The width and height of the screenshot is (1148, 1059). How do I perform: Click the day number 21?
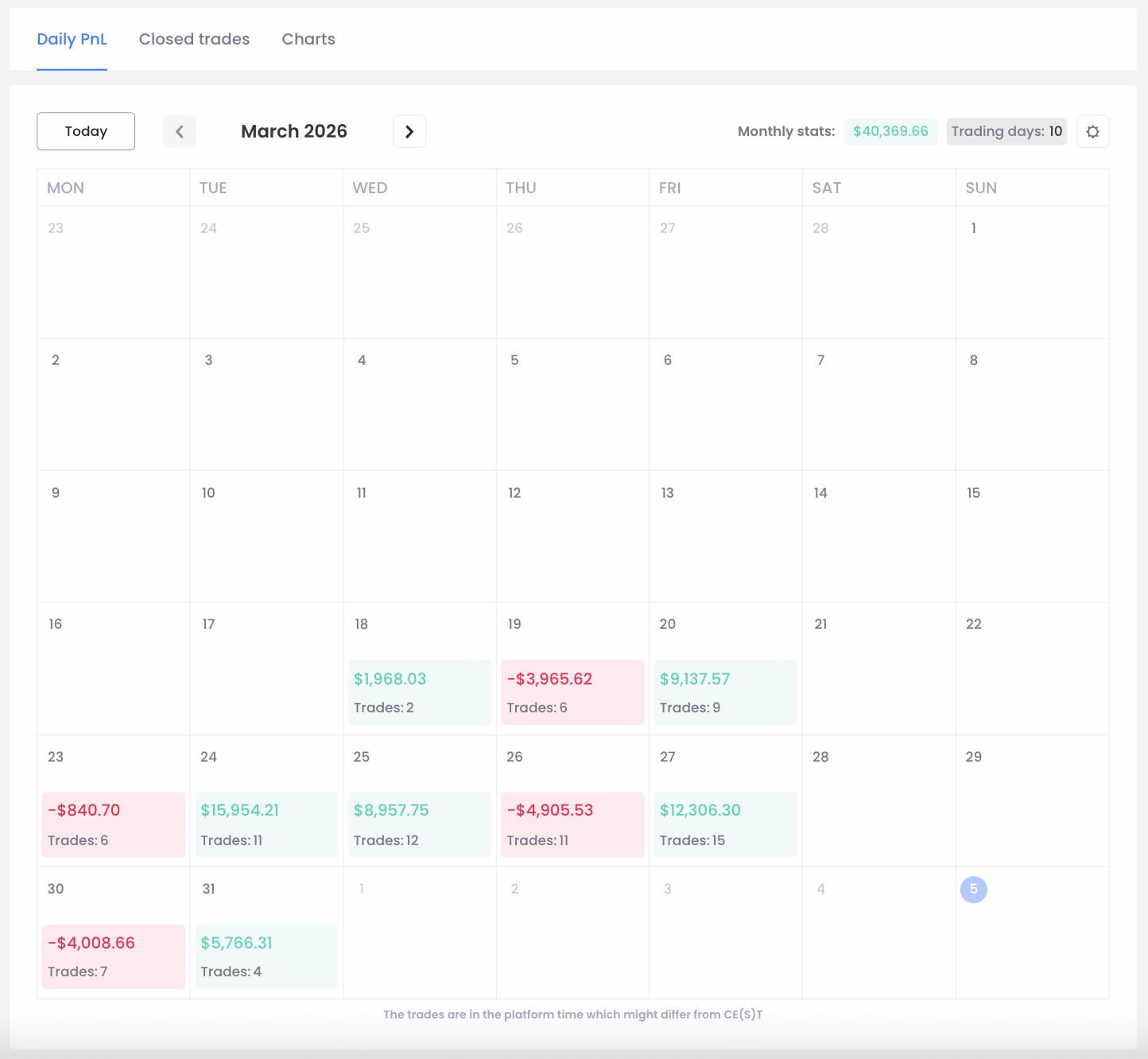click(820, 624)
